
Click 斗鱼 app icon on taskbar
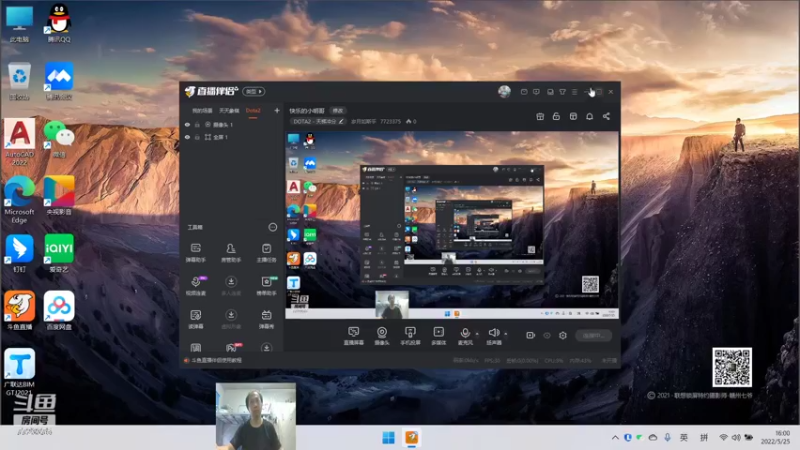tap(412, 438)
